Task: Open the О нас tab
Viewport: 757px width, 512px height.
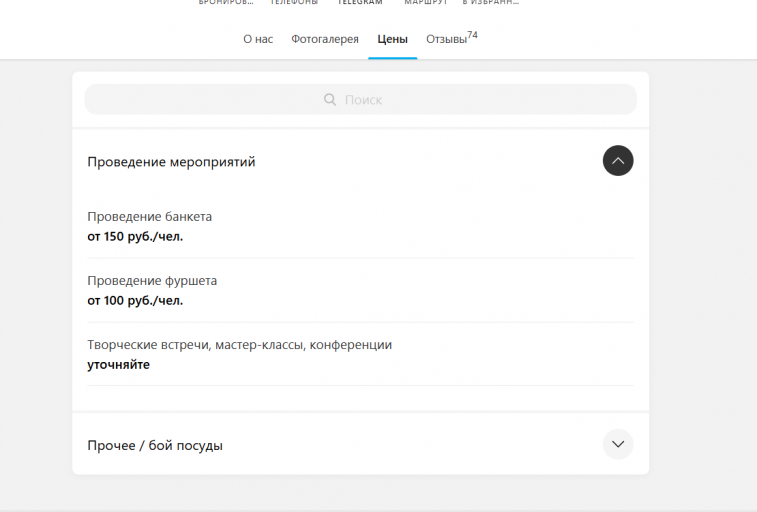Action: [258, 39]
